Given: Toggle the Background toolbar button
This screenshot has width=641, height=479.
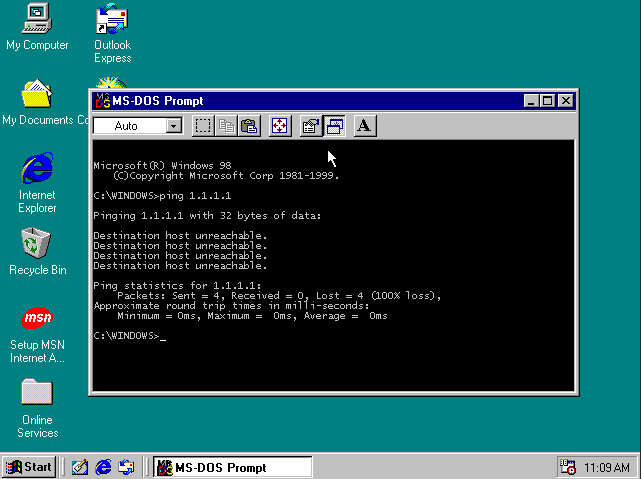Looking at the screenshot, I should pos(335,126).
